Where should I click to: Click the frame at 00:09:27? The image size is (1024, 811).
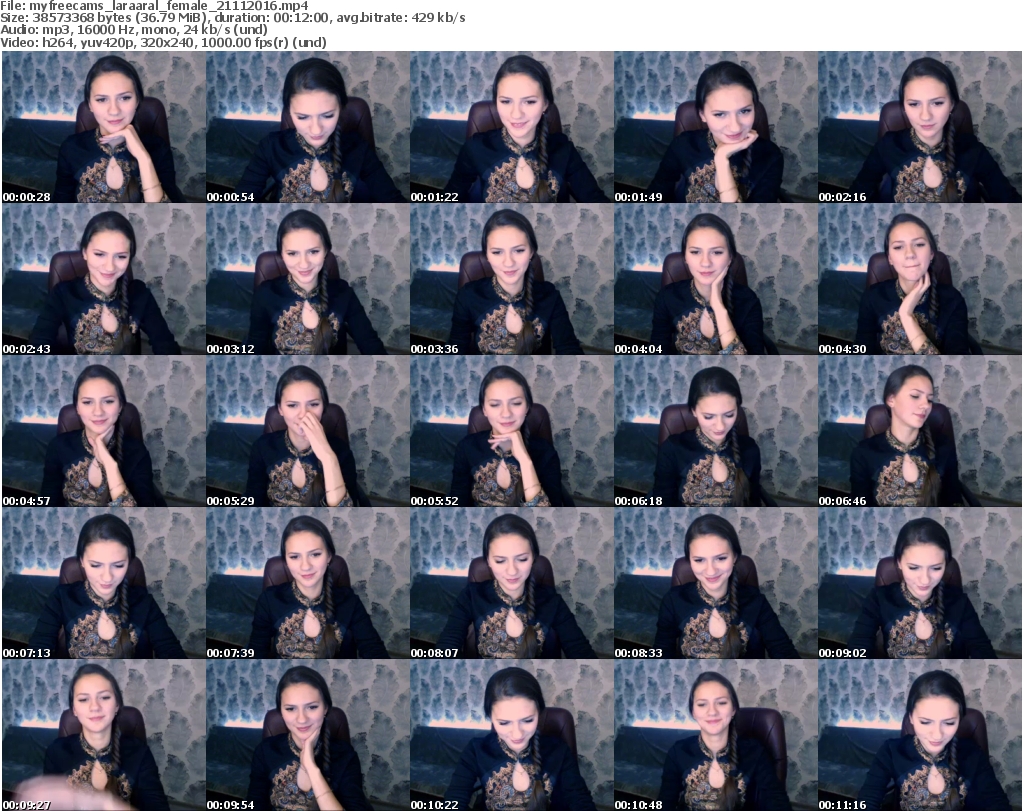coord(104,735)
